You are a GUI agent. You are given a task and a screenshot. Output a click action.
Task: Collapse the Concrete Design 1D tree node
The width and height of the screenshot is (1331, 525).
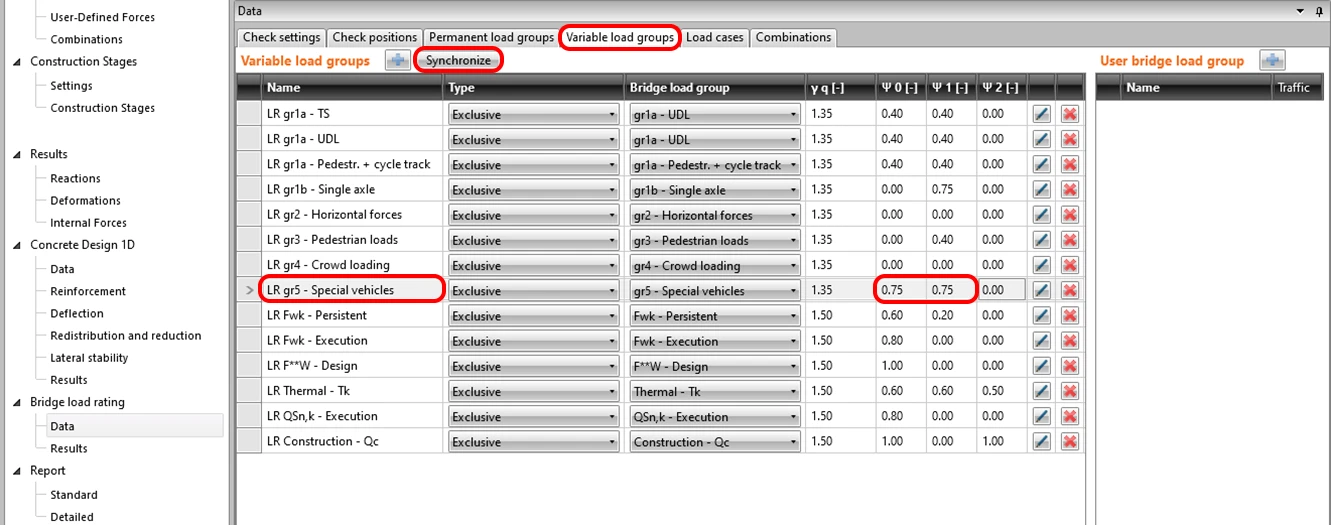tap(17, 245)
